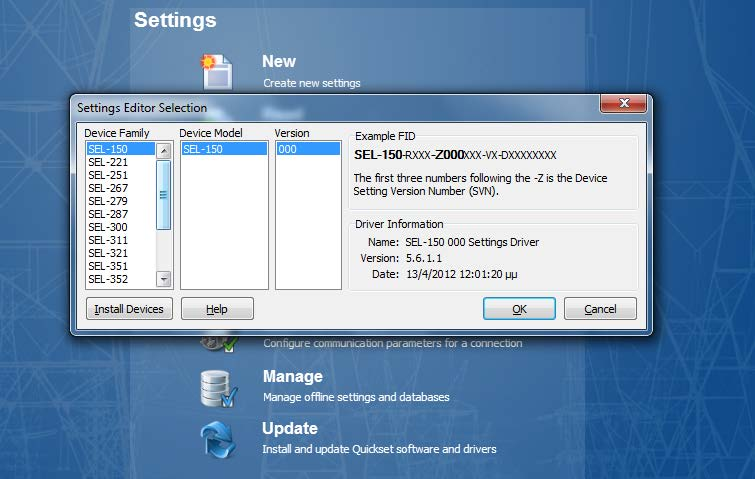Viewport: 755px width, 479px height.
Task: Open the Manage heading link
Action: (x=293, y=376)
